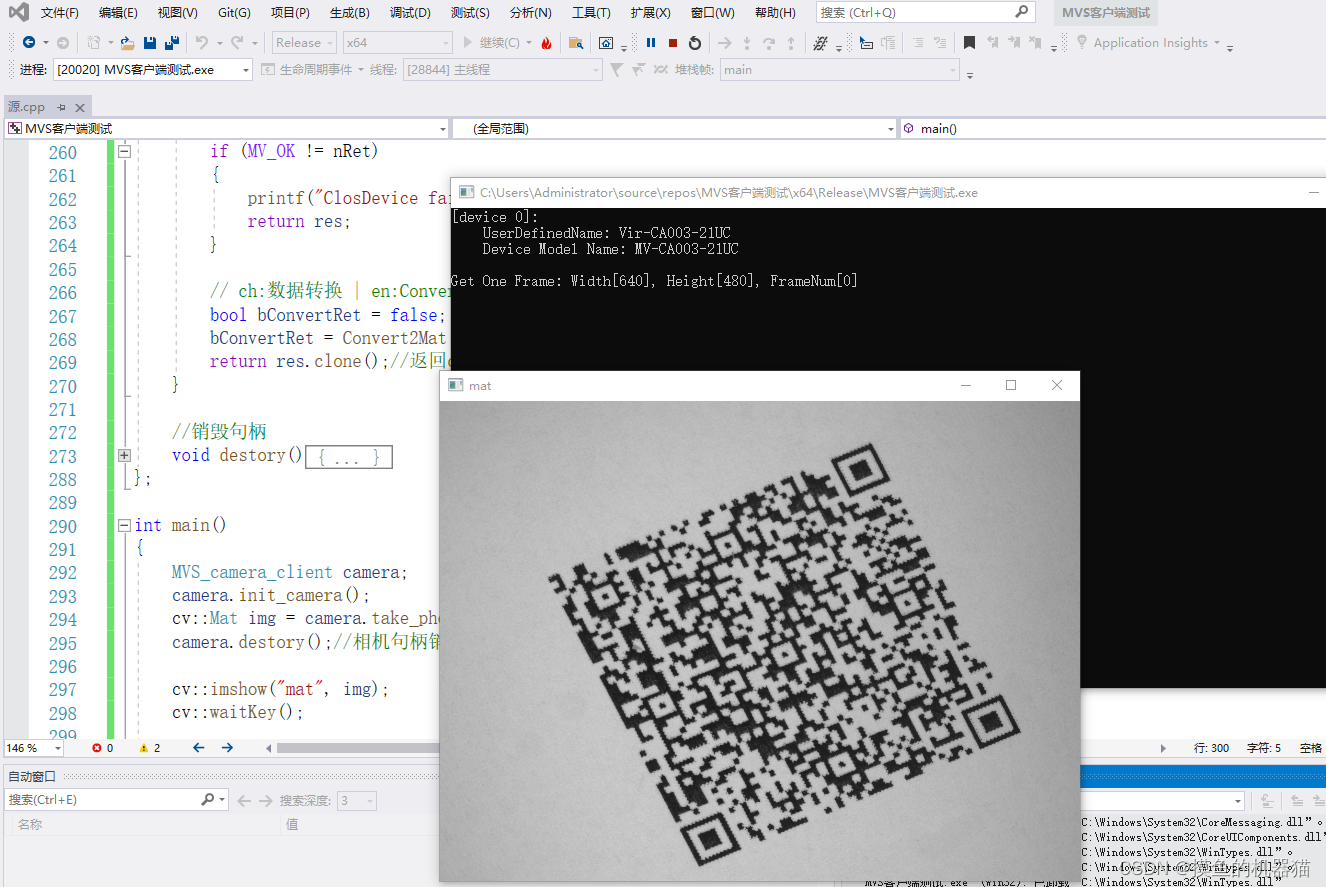Viewport: 1326px width, 887px height.
Task: Click the Save All multi-disk icon
Action: tap(172, 43)
